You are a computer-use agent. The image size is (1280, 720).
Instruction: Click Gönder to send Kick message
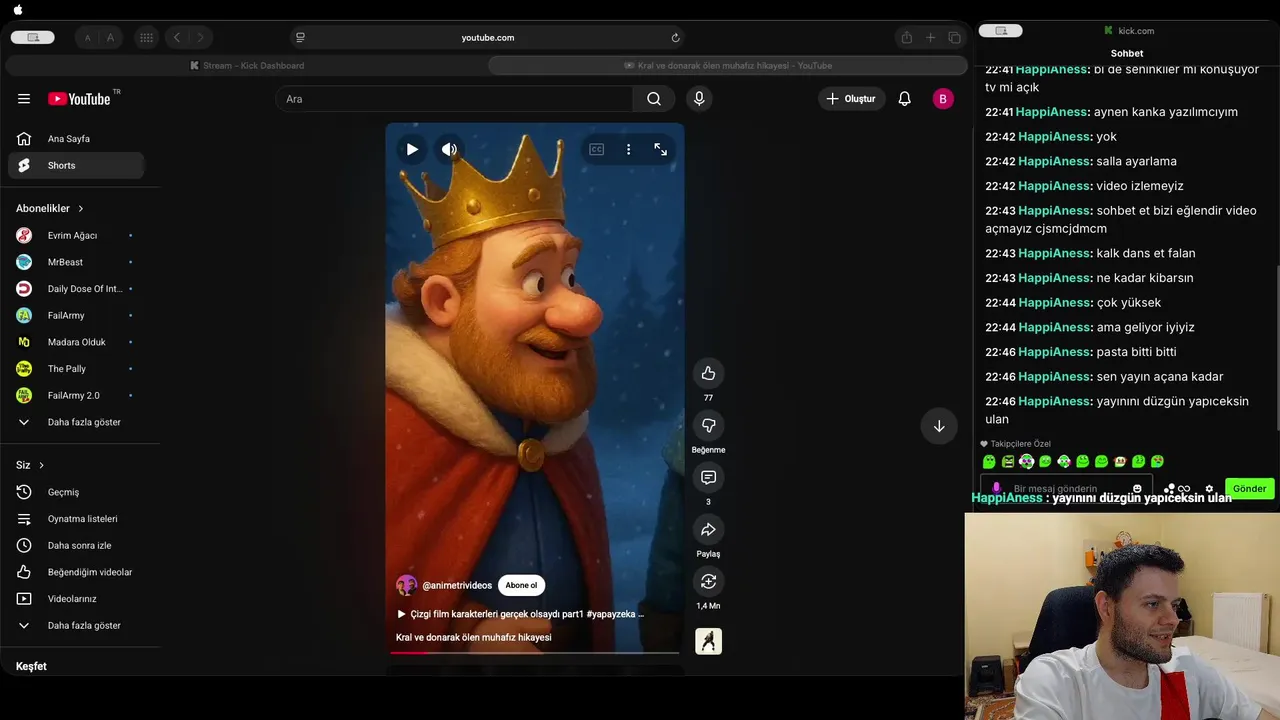[1249, 489]
